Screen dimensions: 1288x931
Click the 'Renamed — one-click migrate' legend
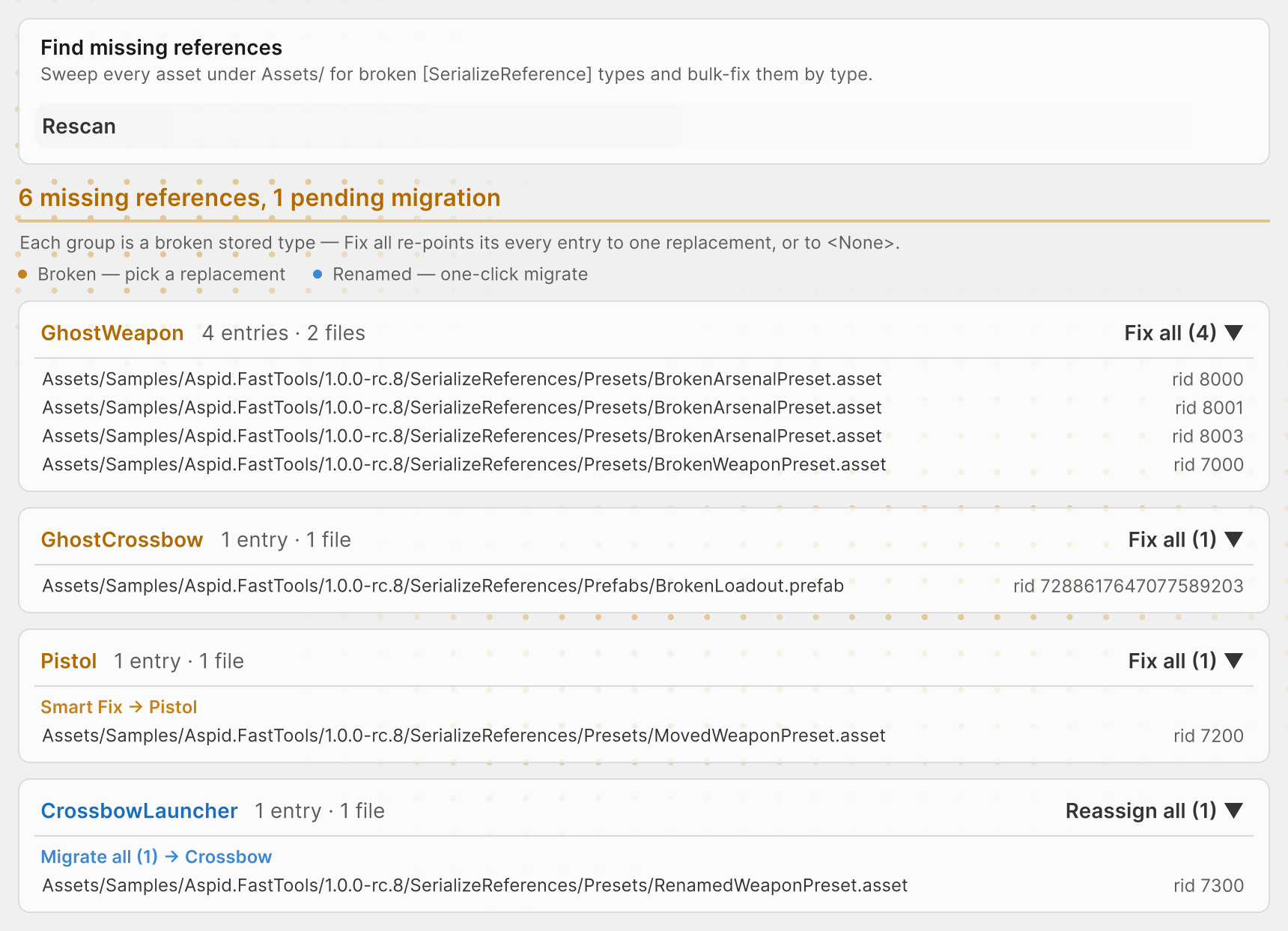coord(450,274)
